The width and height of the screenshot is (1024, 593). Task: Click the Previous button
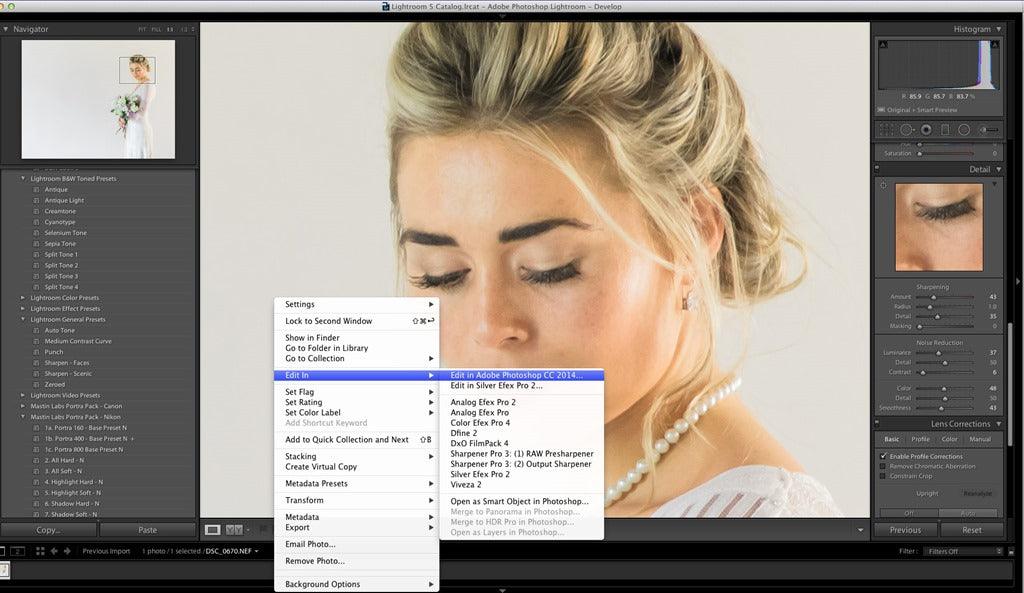[904, 530]
